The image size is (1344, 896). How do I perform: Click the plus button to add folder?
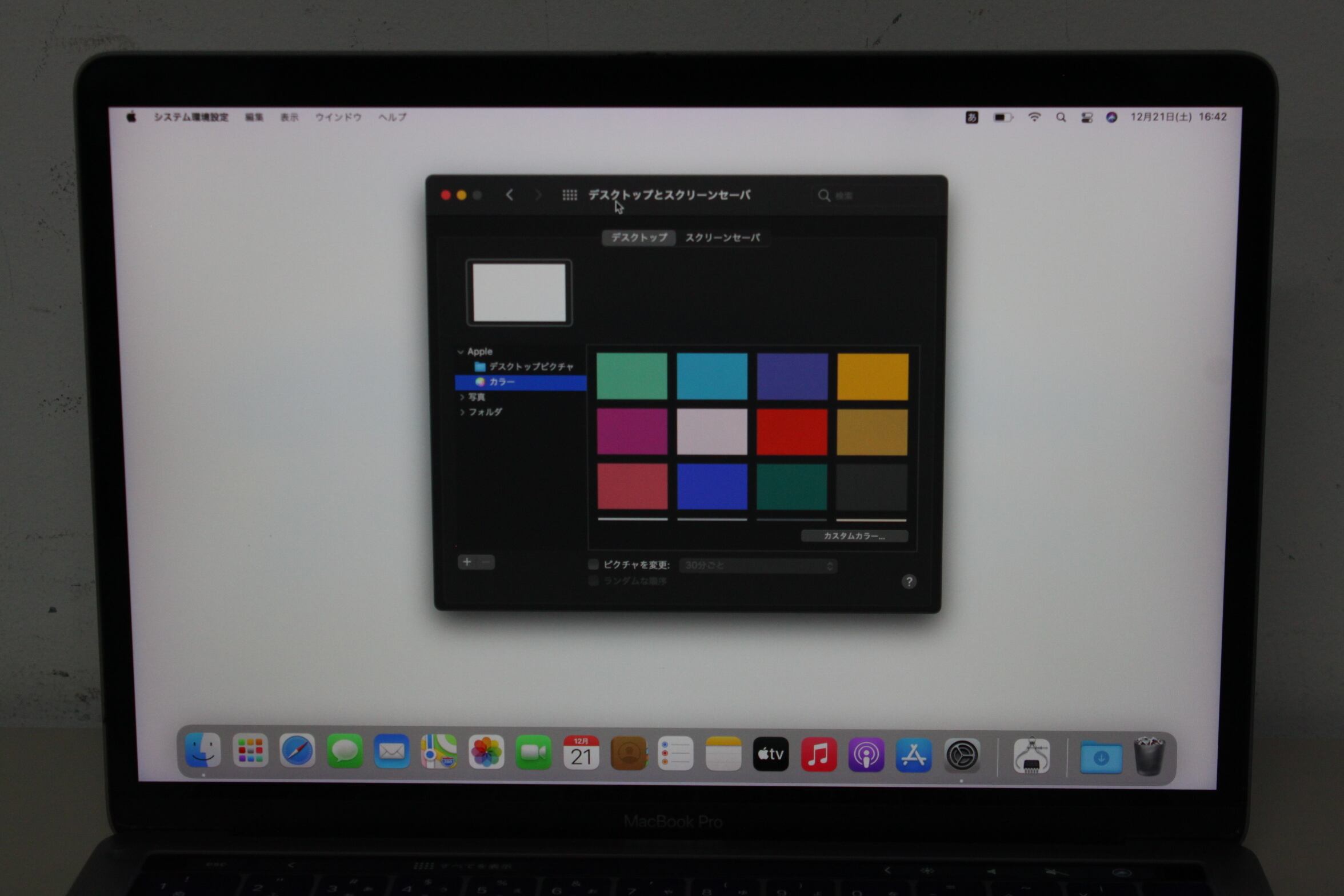coord(467,562)
